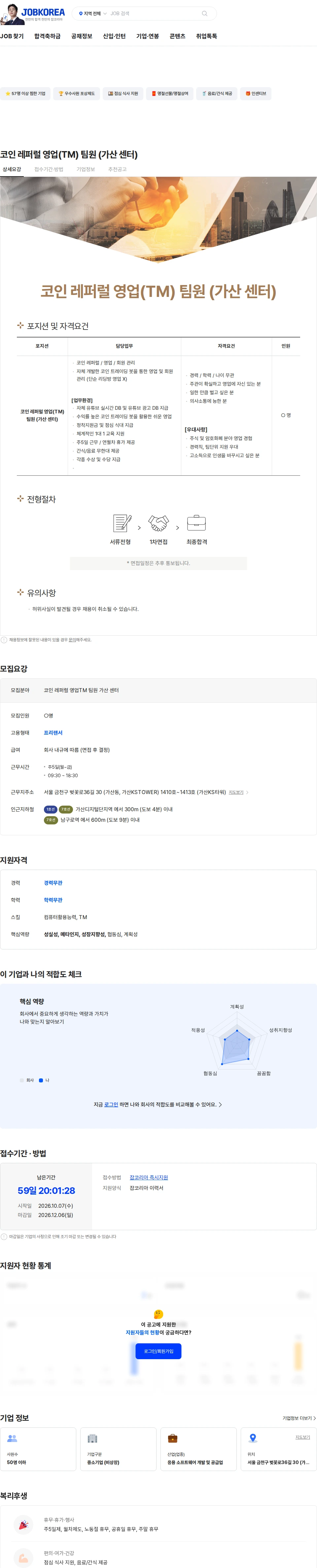Open 기업정보 더보기 link
The height and width of the screenshot is (1568, 317).
(x=299, y=1418)
